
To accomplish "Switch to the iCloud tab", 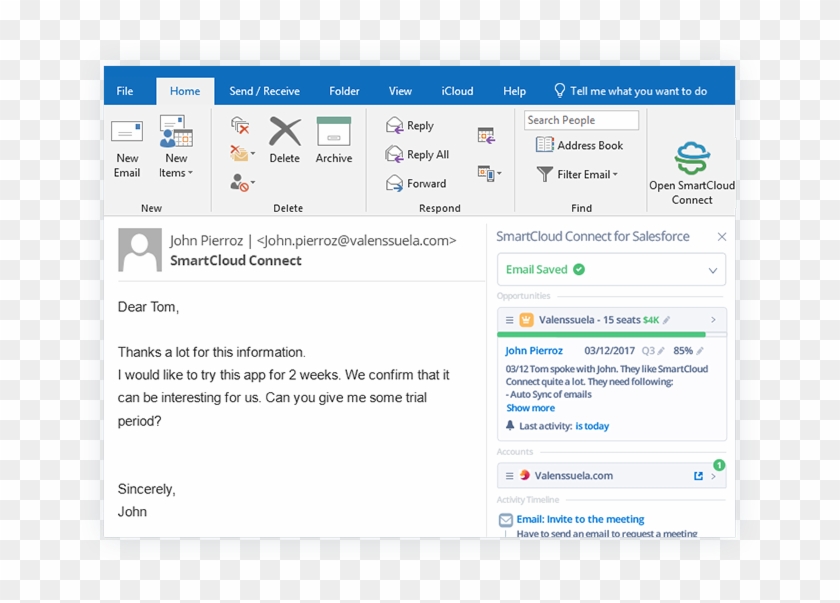I will click(x=457, y=91).
